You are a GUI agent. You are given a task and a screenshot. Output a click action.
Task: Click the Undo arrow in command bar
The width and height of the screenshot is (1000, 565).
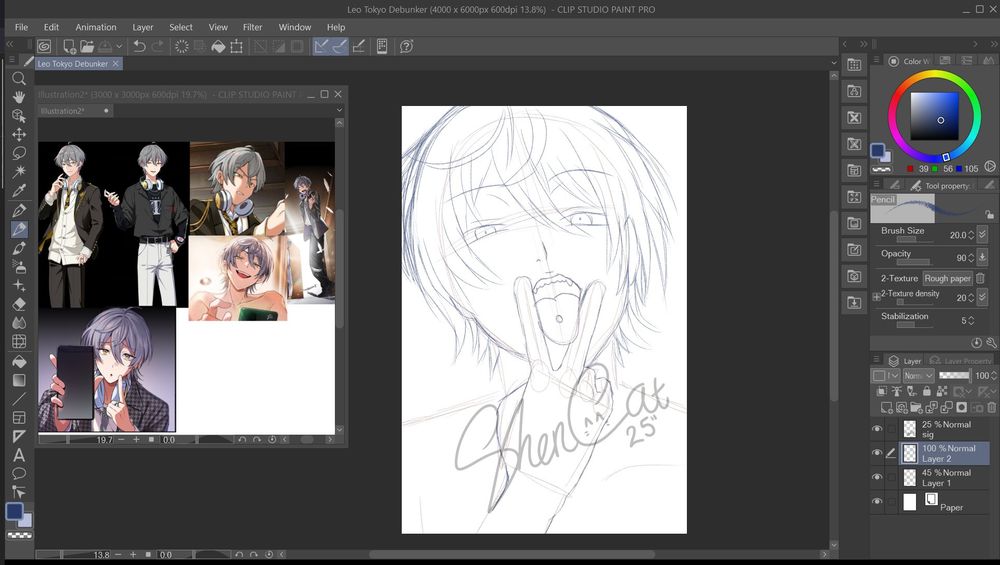coord(139,47)
